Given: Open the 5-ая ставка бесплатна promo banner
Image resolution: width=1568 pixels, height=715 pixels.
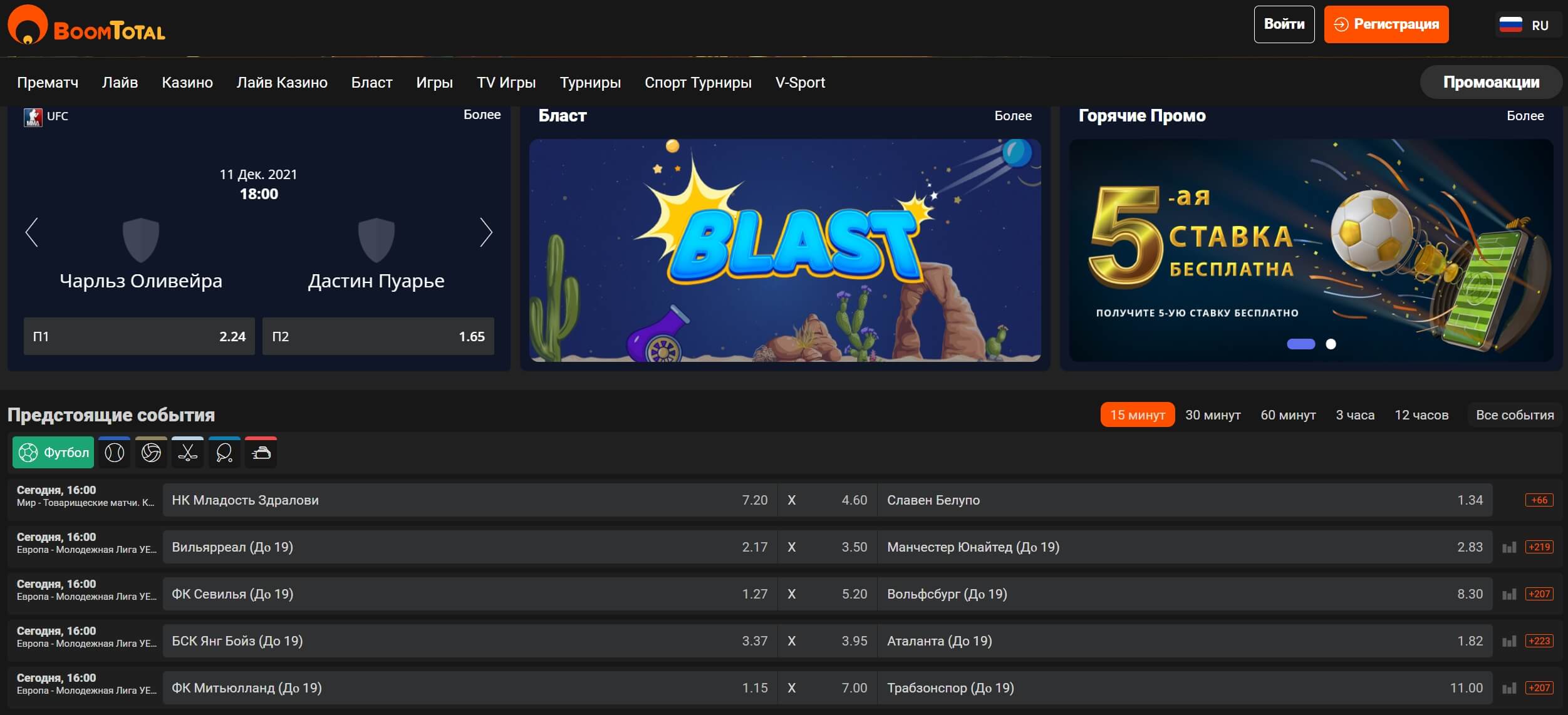Looking at the screenshot, I should [x=1311, y=250].
